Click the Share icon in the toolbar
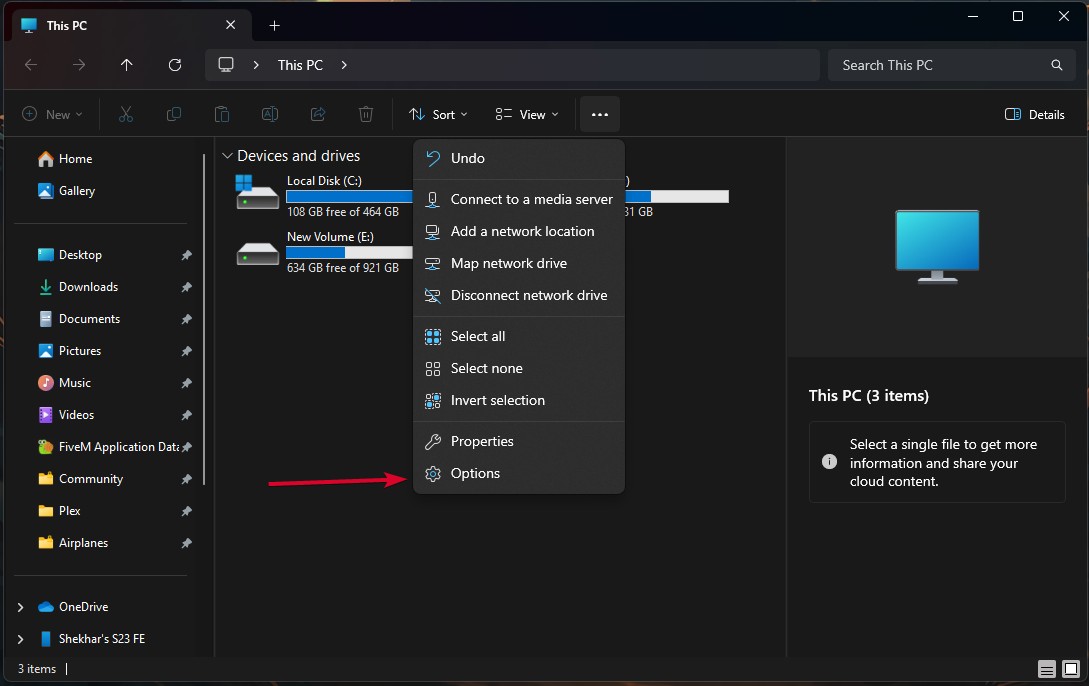Image resolution: width=1089 pixels, height=686 pixels. pos(318,114)
